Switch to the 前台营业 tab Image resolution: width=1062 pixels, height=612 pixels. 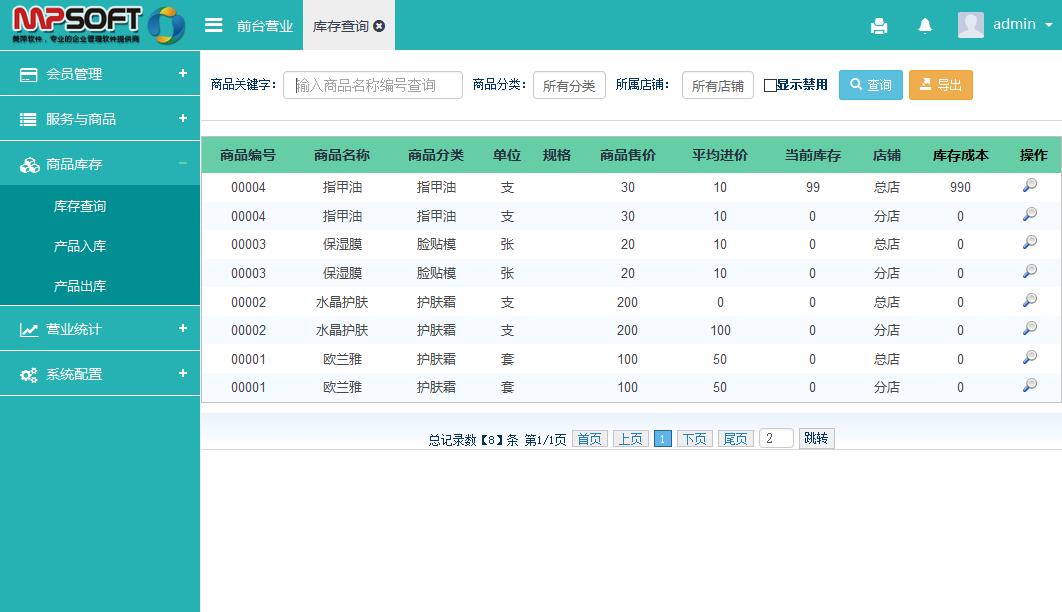[x=265, y=26]
